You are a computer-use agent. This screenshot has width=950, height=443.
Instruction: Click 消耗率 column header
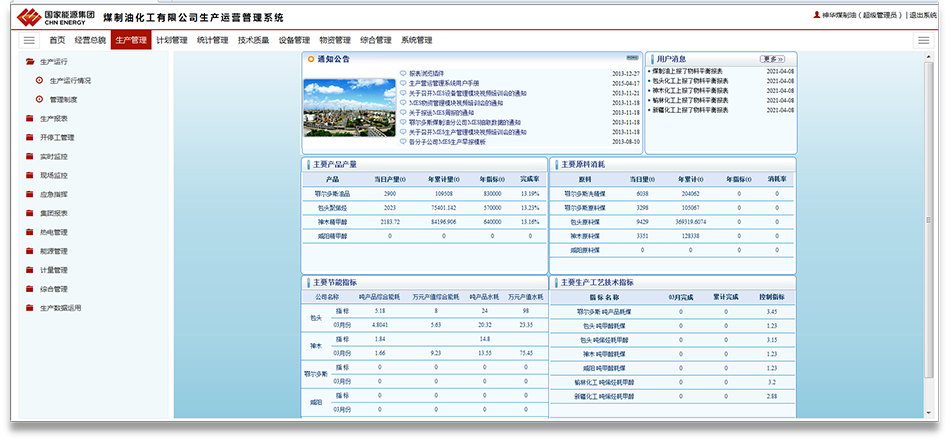777,179
